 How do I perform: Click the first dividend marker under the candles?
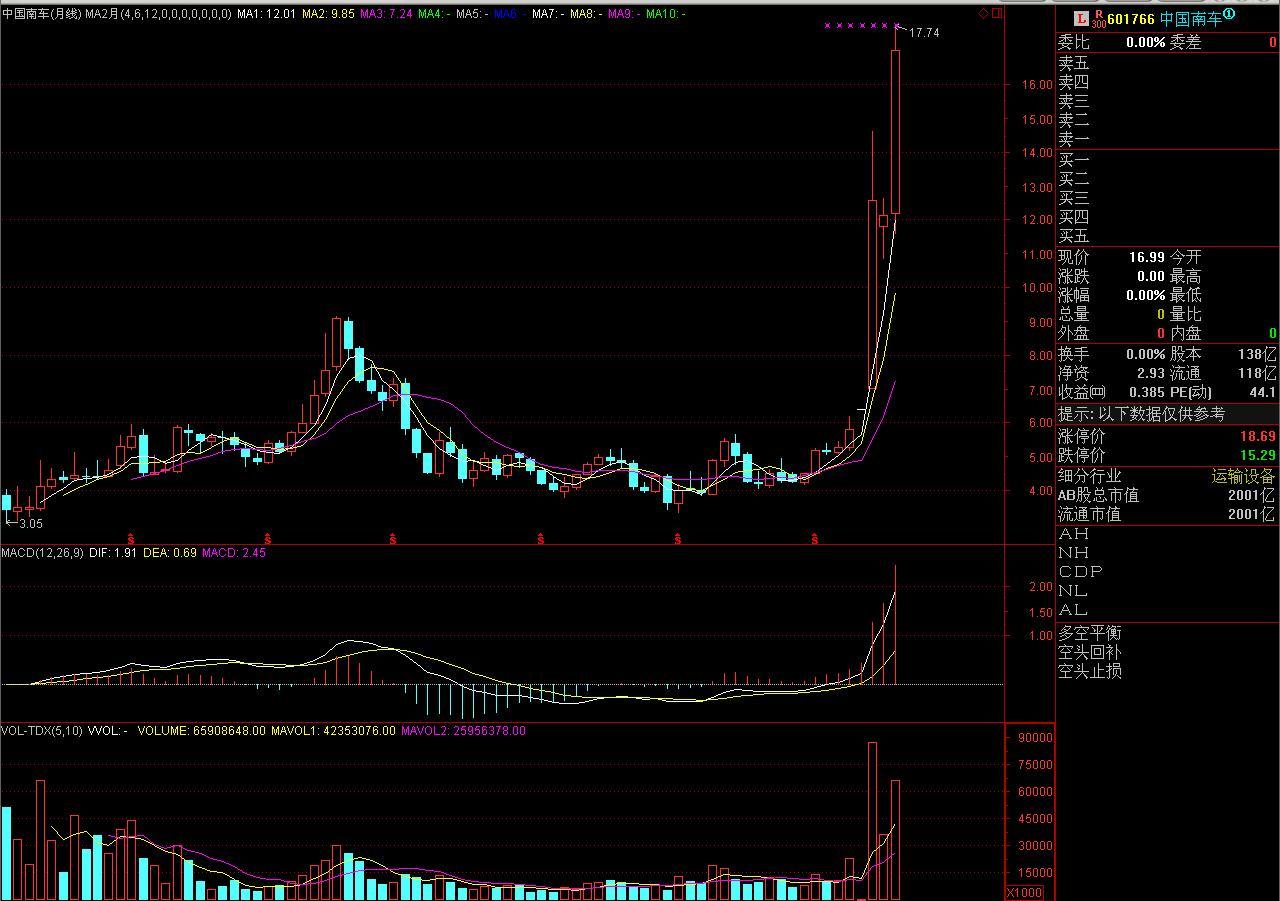pyautogui.click(x=130, y=539)
